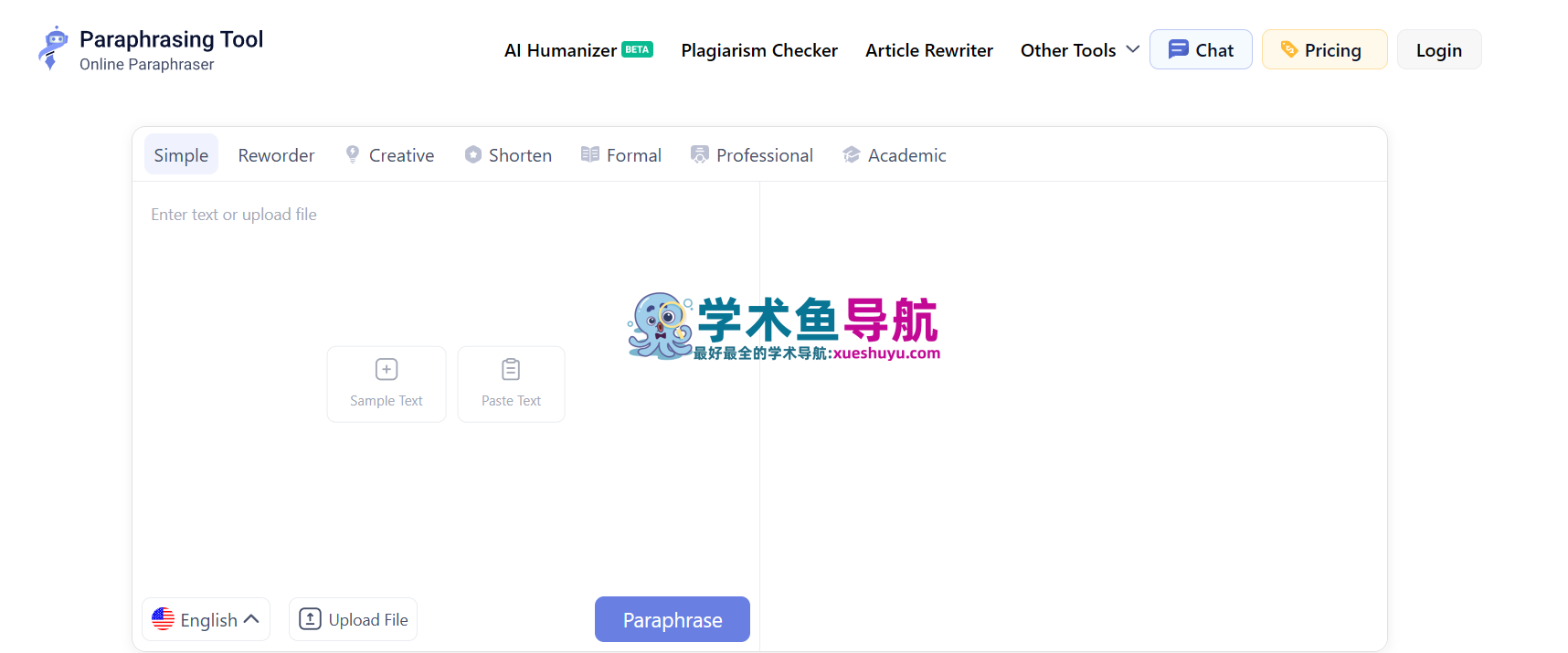The width and height of the screenshot is (1568, 653).
Task: Open the English language selector
Action: pos(207,620)
